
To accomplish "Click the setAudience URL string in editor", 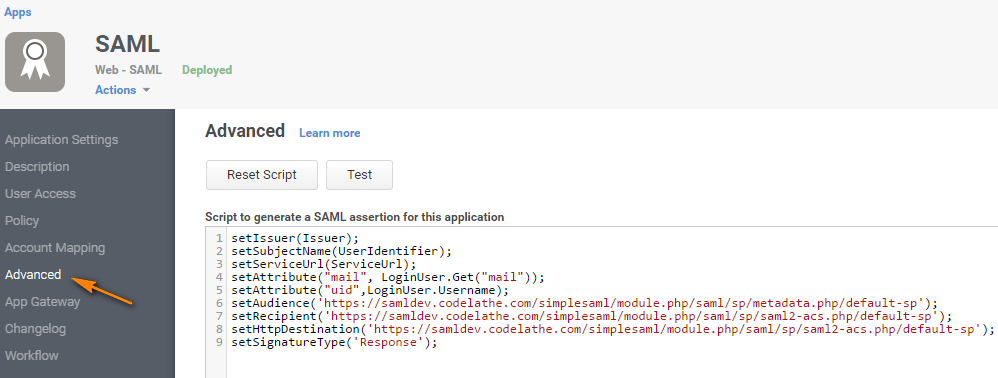I will 622,303.
